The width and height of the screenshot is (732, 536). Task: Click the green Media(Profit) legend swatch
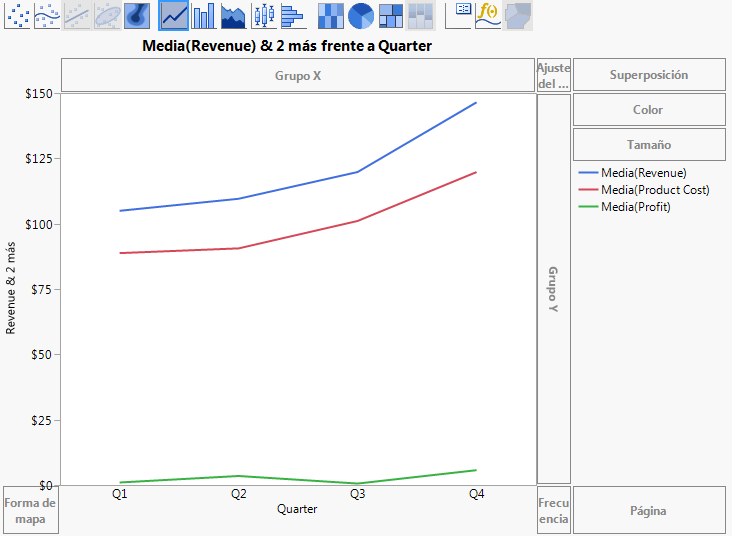pos(588,206)
